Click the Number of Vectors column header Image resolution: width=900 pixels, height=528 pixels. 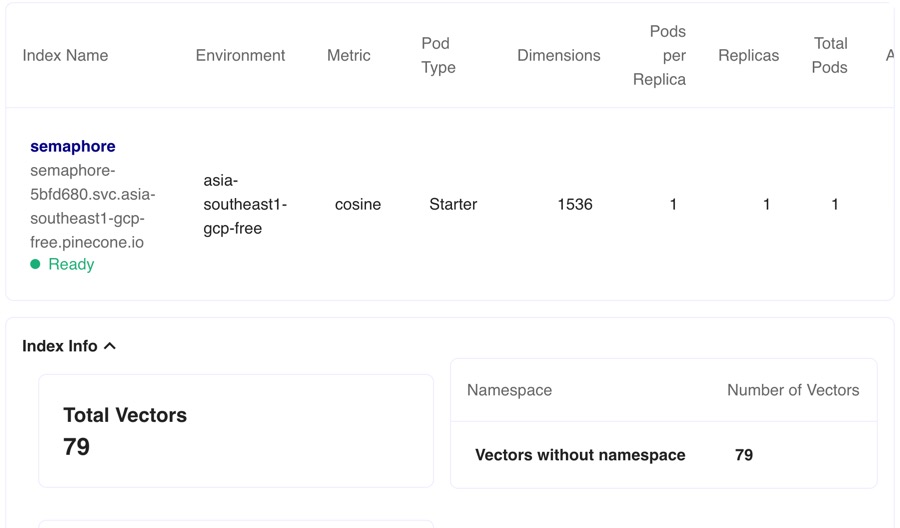point(793,390)
